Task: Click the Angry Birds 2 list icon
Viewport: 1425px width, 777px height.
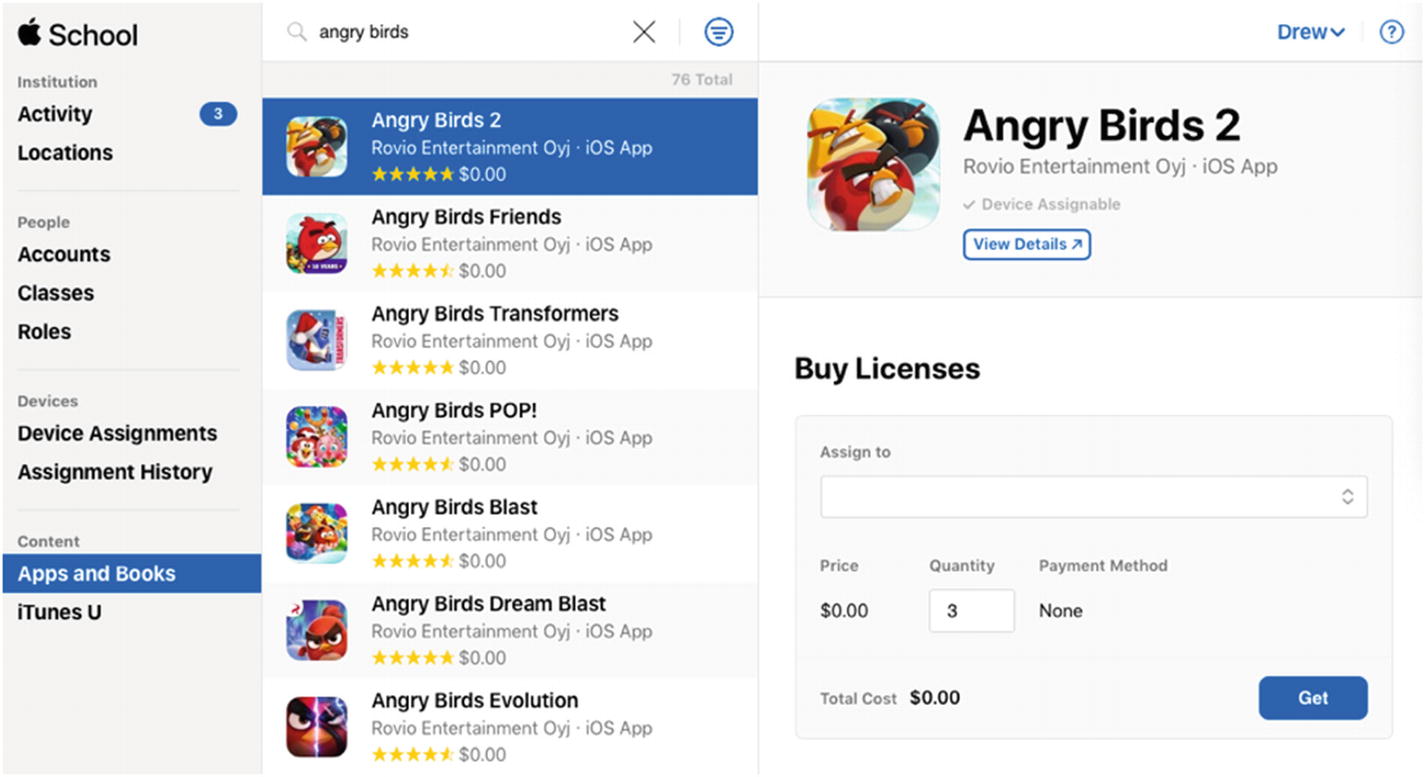Action: (317, 146)
